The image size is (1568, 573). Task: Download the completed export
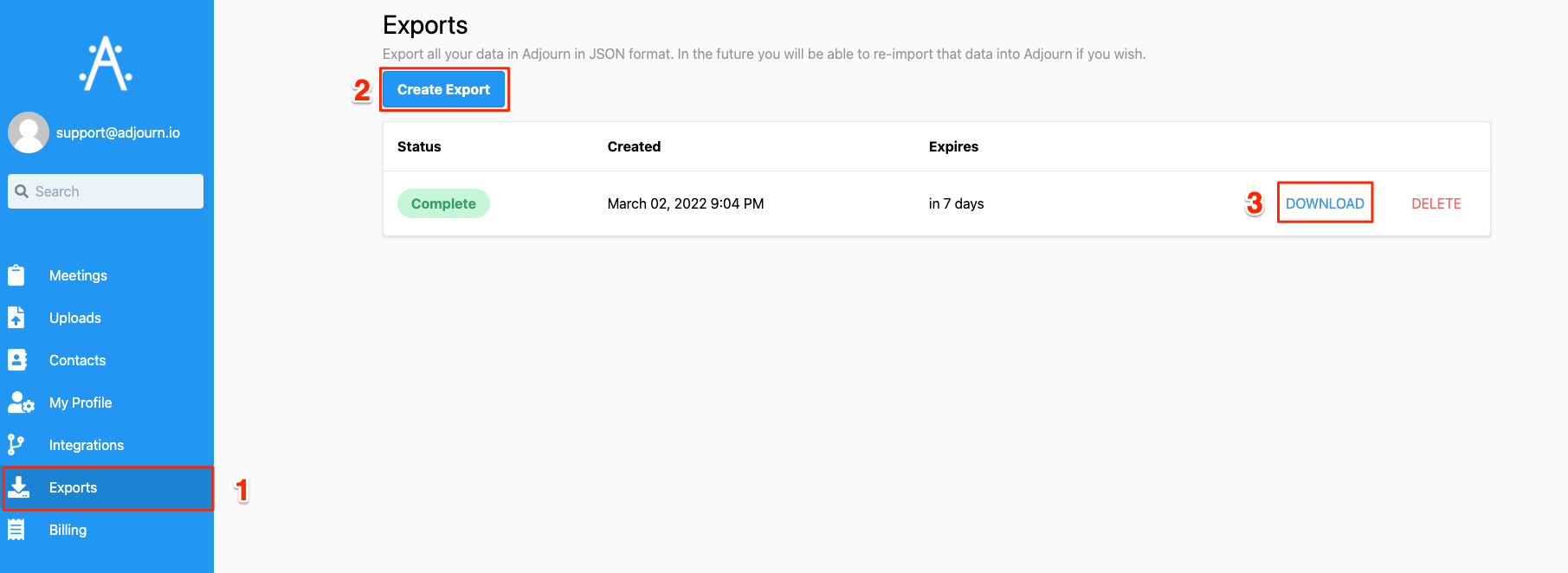[x=1324, y=203]
